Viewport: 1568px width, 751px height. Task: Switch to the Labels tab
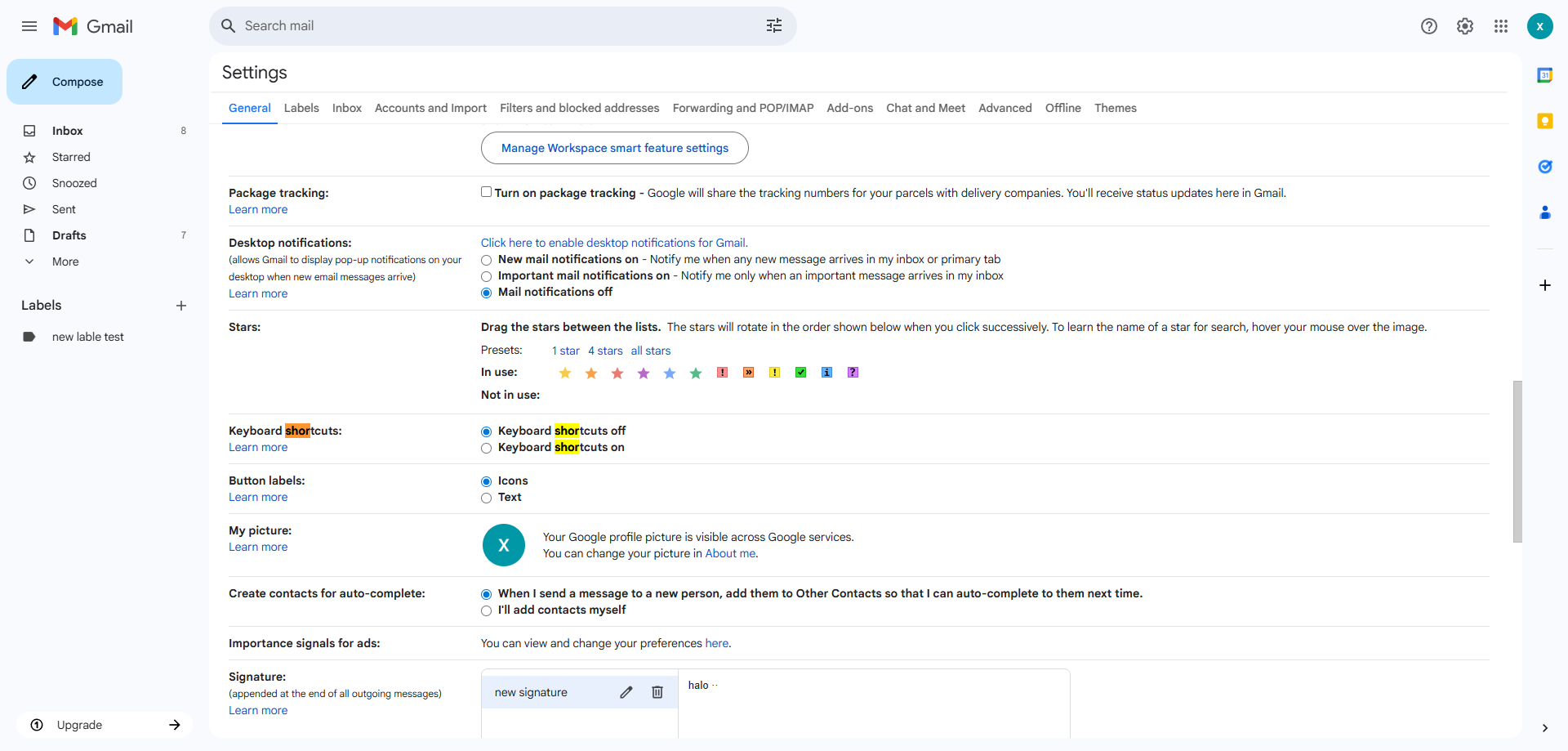click(301, 108)
